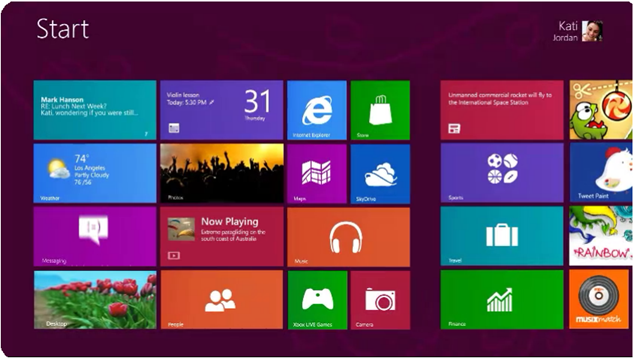The image size is (640, 361).
Task: Click the small calendar icon in the Calendar tile
Action: click(x=174, y=128)
